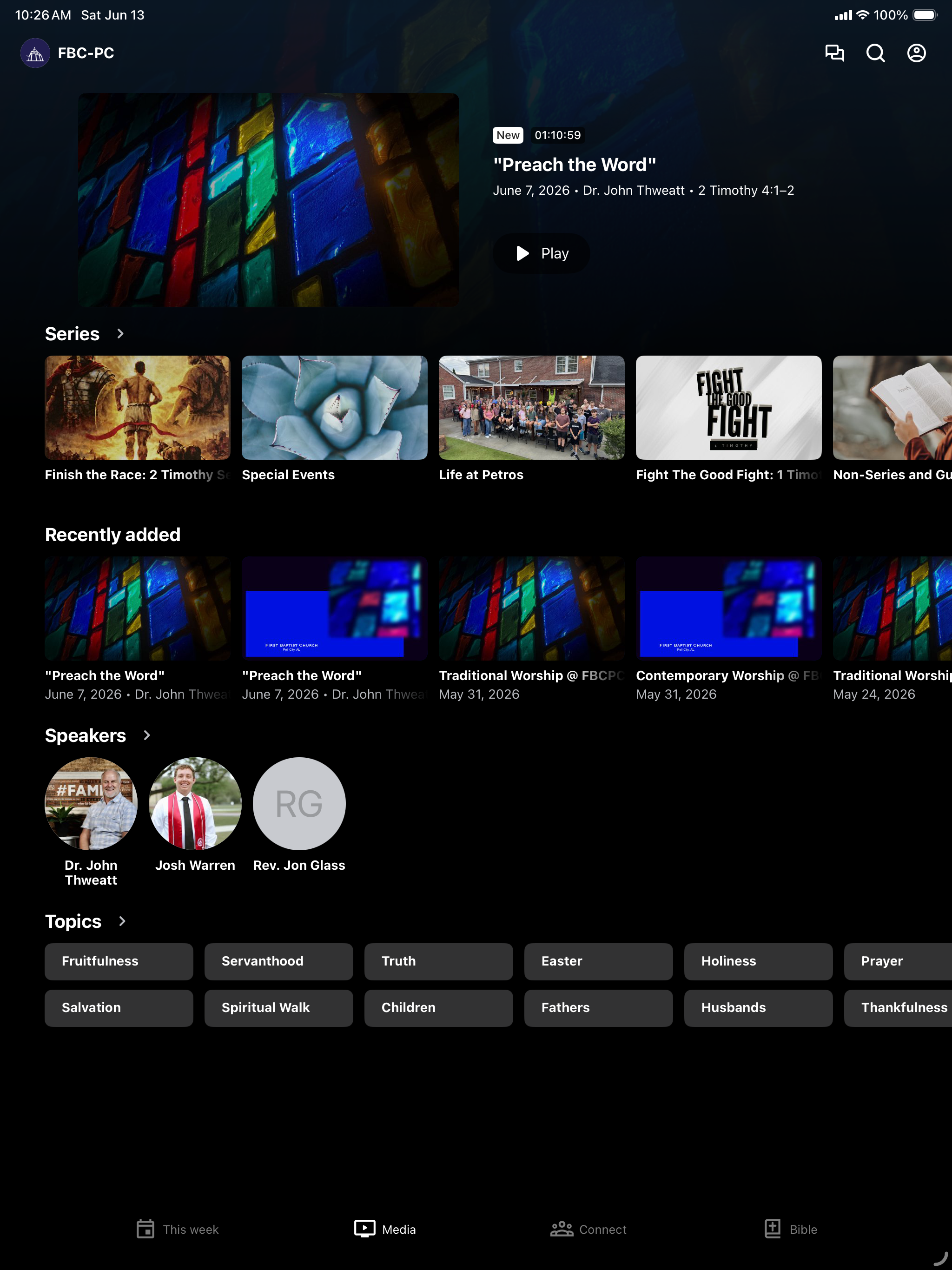Screen dimensions: 952x1270
Task: Open the messages chat icon
Action: [x=834, y=53]
